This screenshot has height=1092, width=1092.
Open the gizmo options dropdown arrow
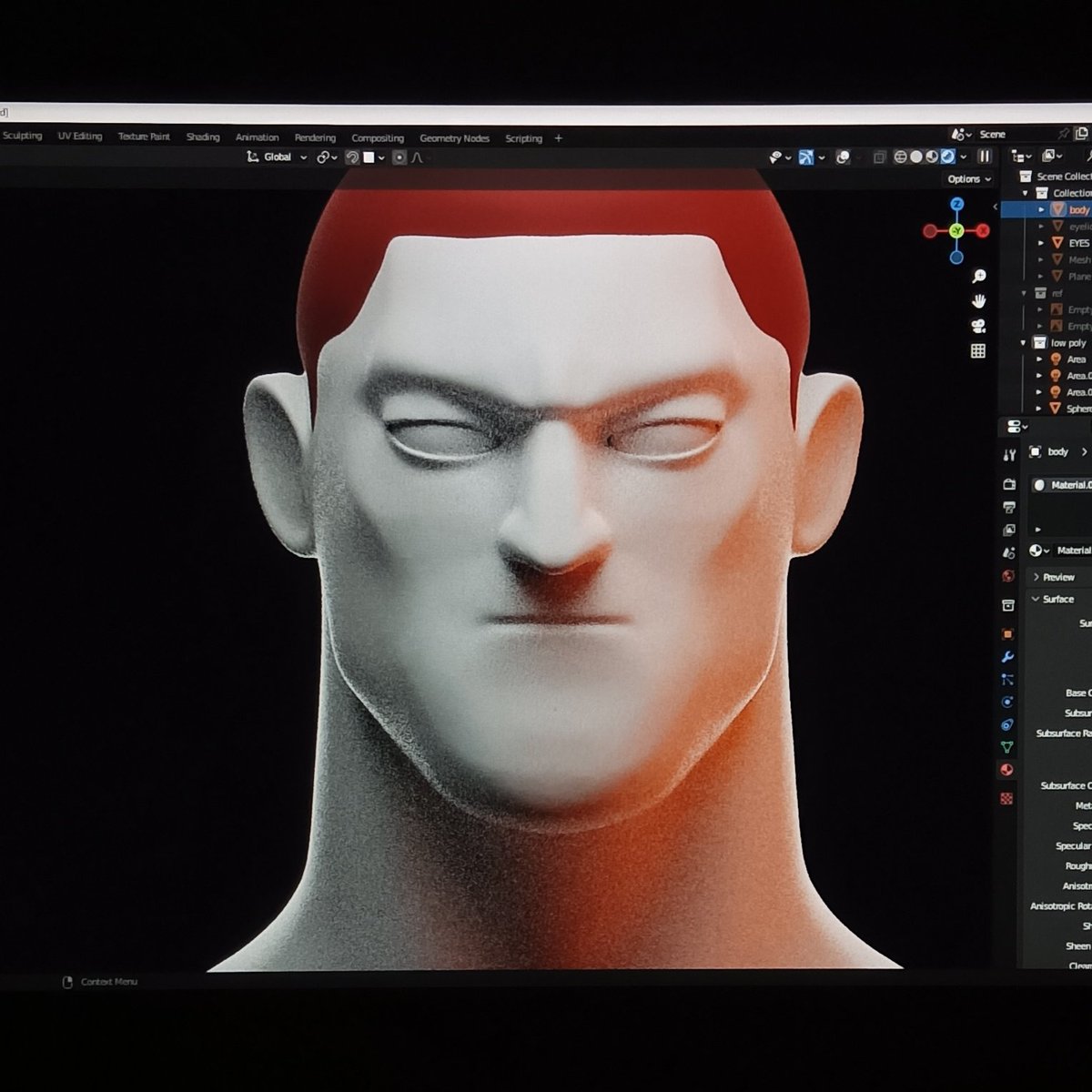click(821, 157)
